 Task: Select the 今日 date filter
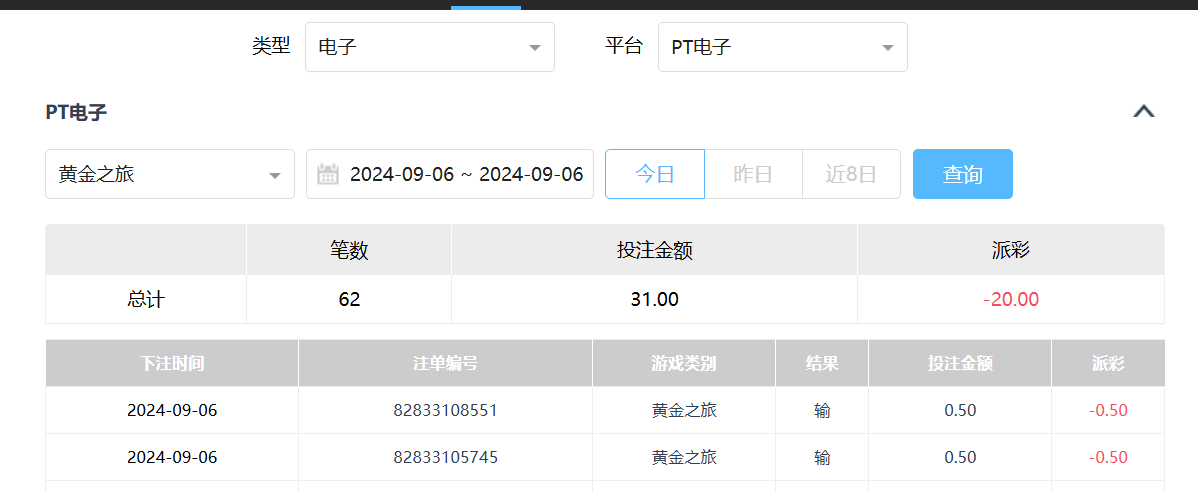[x=655, y=175]
